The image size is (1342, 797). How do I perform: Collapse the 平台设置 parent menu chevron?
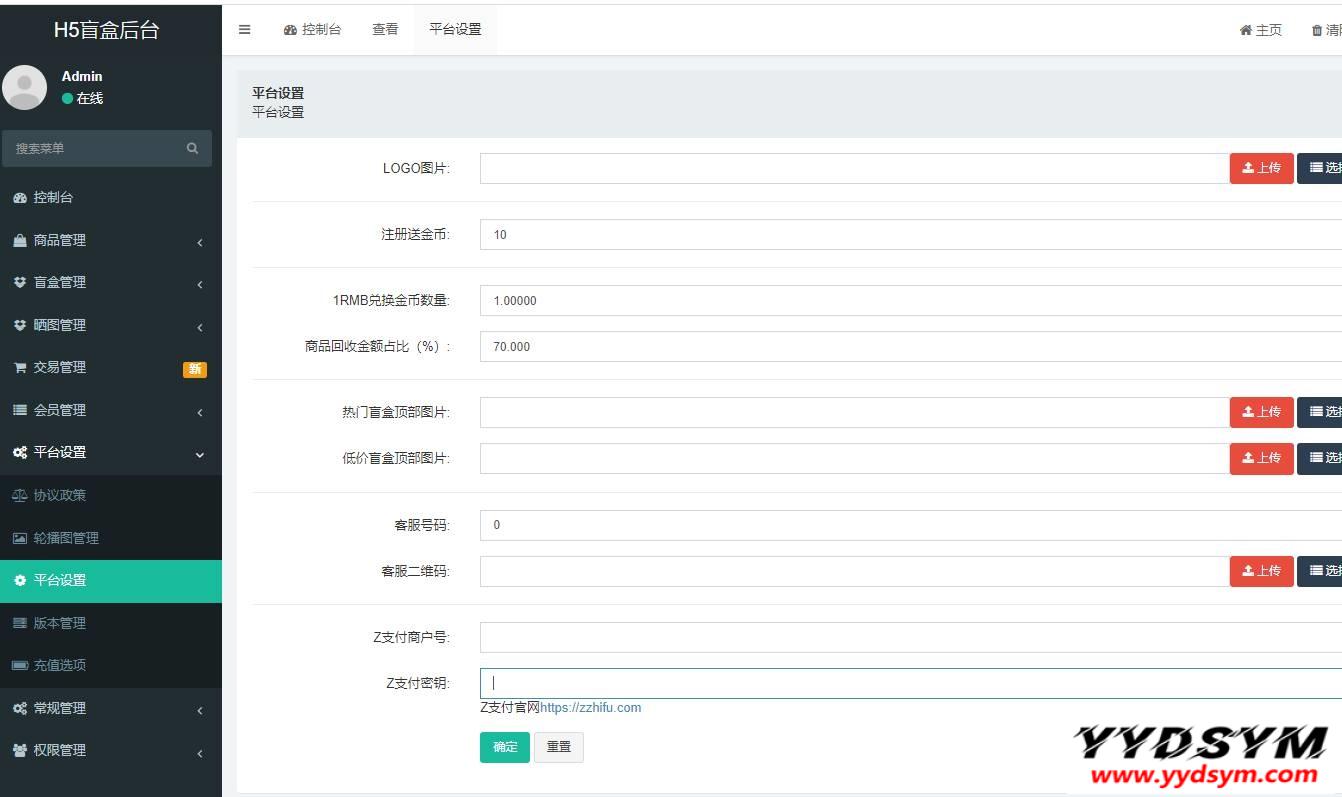(x=200, y=454)
